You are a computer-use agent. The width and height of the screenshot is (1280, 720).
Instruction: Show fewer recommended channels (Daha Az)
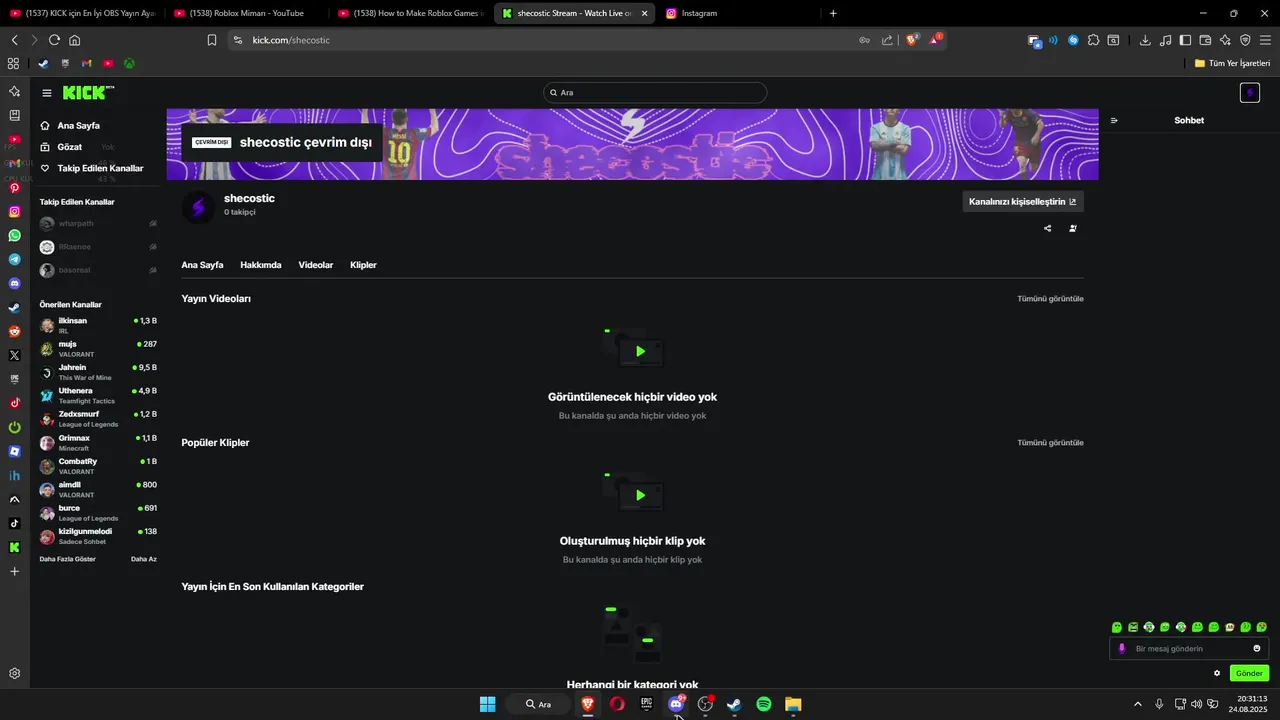144,559
